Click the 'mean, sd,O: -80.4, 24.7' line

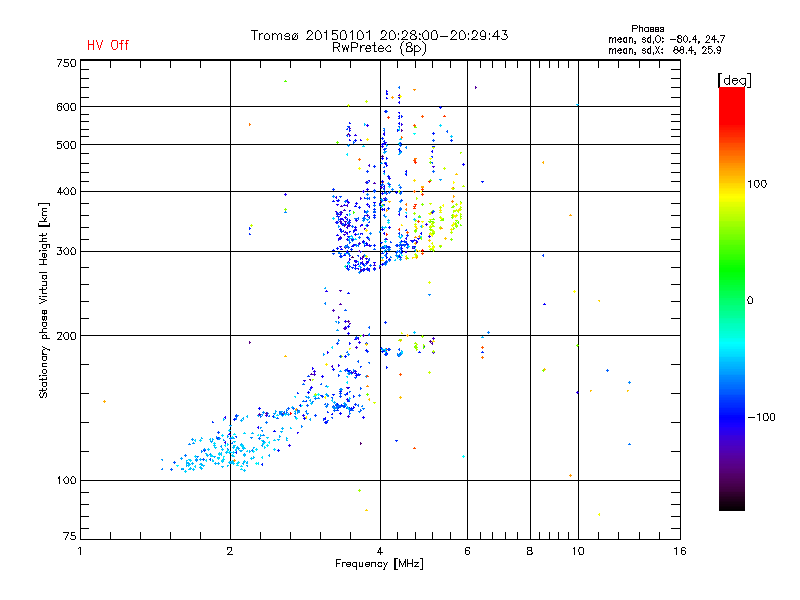pyautogui.click(x=666, y=39)
